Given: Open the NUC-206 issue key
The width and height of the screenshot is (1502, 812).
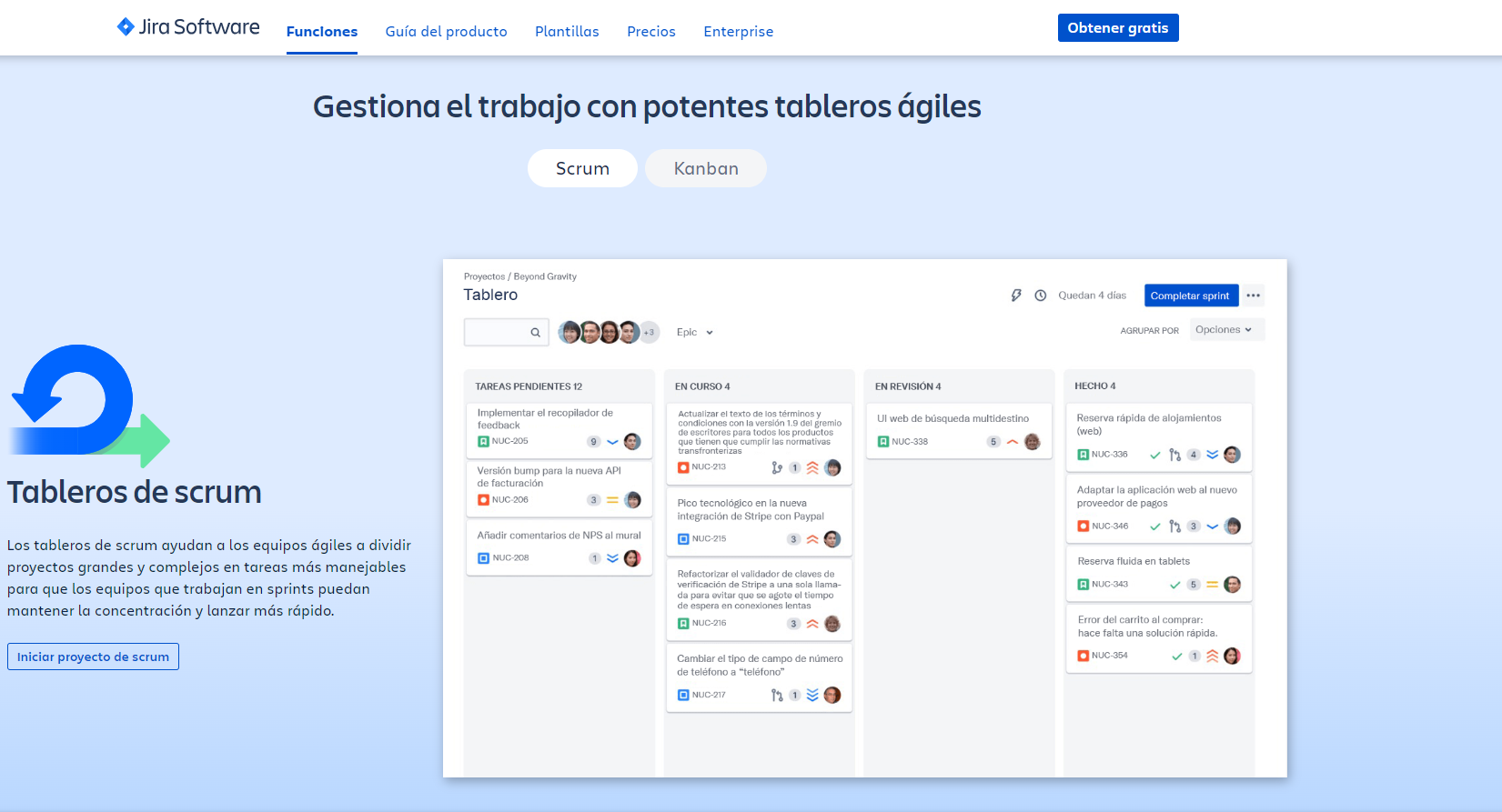Looking at the screenshot, I should 509,500.
